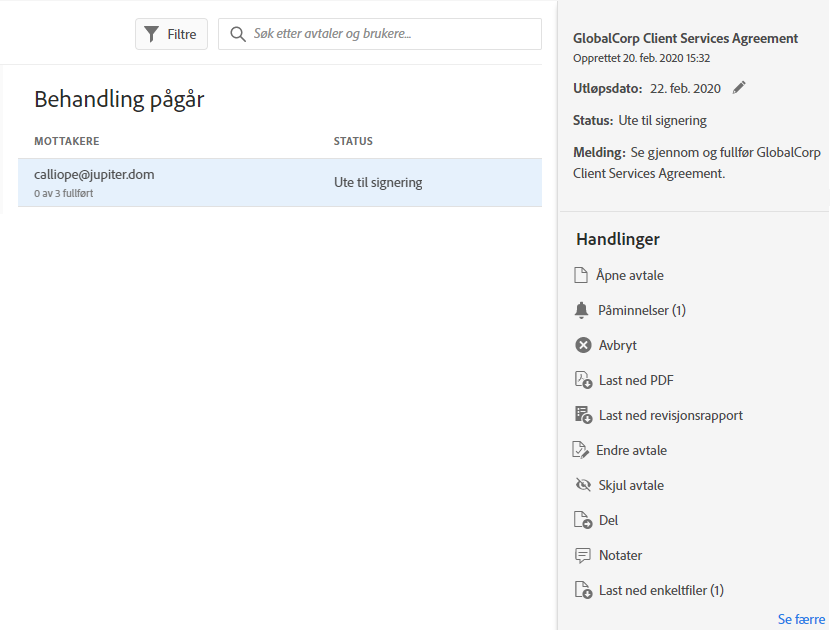Choose Påminnelser (1) from actions
The height and width of the screenshot is (630, 830).
pos(641,310)
